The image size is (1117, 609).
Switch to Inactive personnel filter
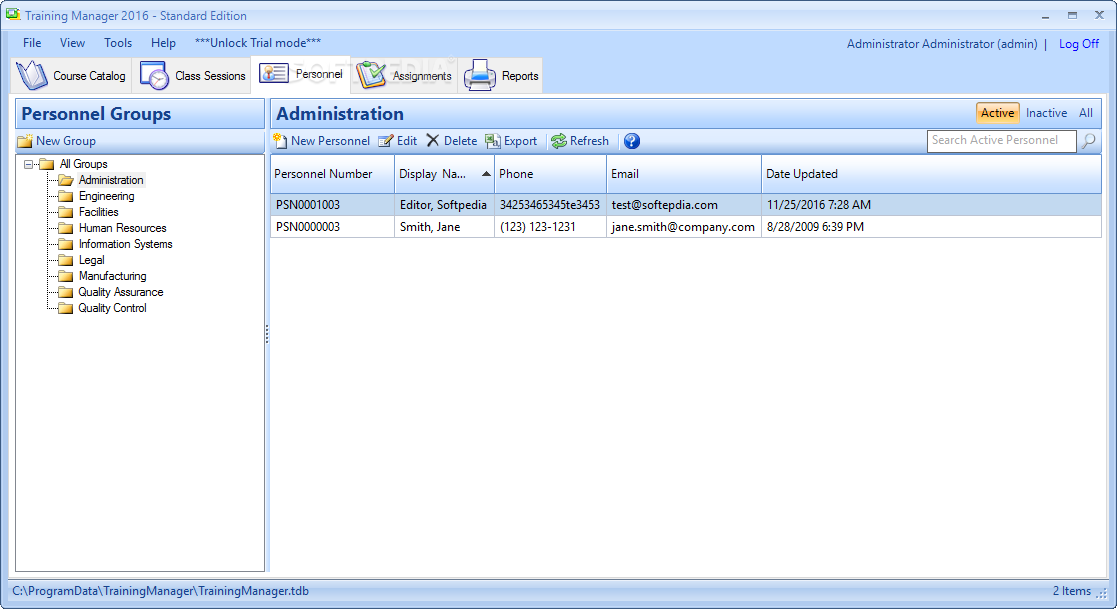pos(1046,113)
